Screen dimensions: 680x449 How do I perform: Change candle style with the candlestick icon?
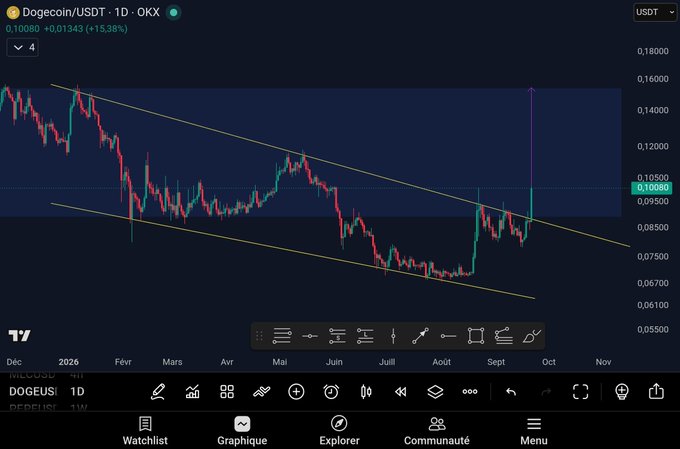[366, 392]
